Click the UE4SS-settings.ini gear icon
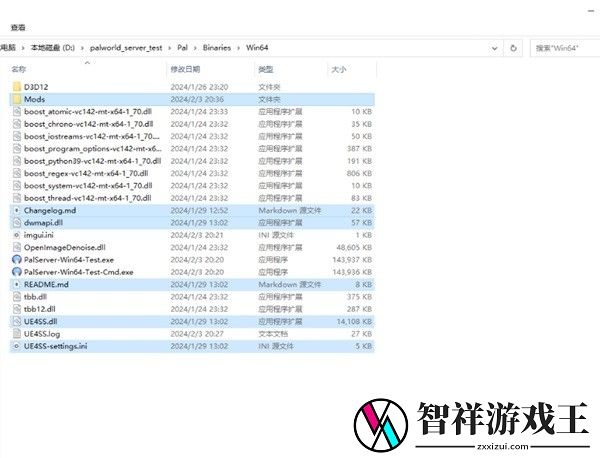The image size is (600, 458). click(x=16, y=346)
